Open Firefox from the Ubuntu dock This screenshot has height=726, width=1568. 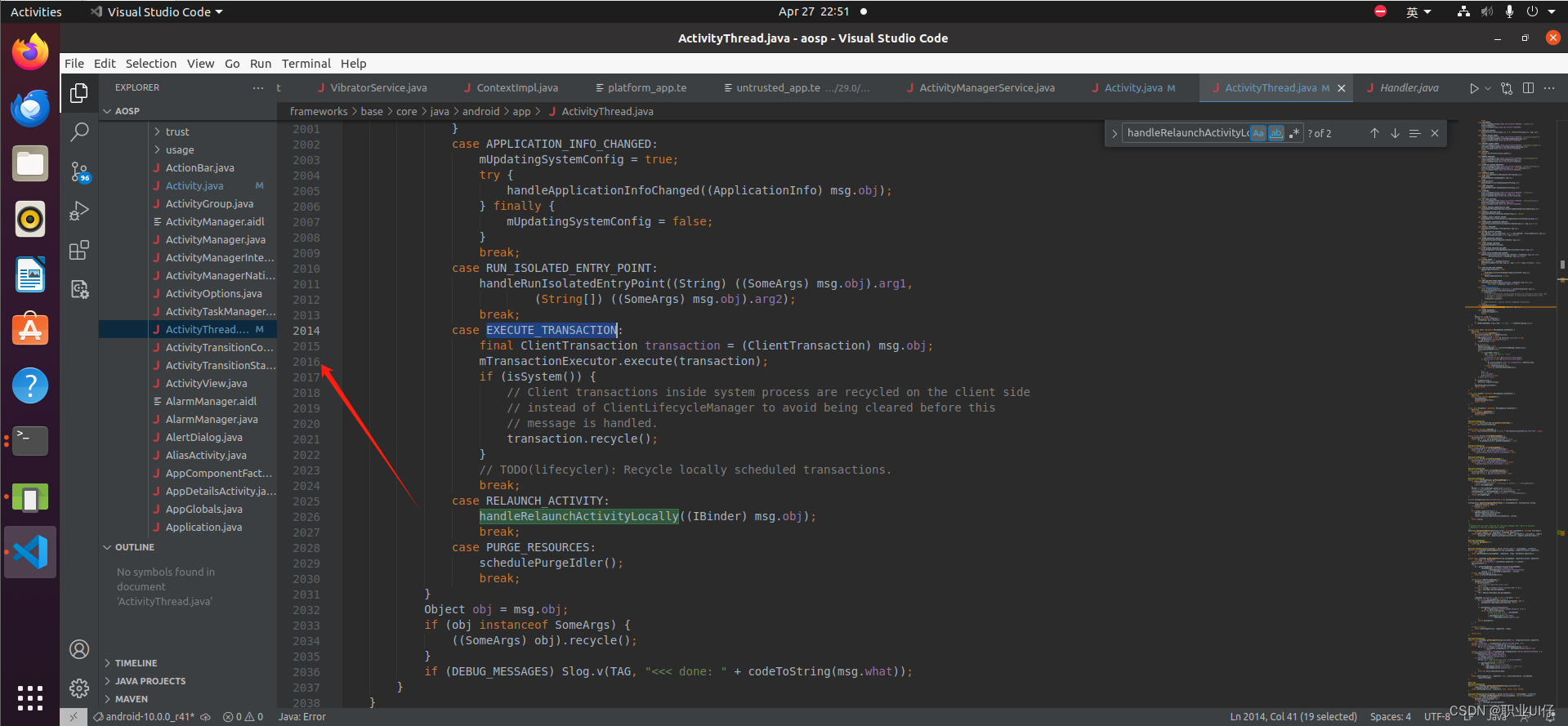tap(30, 52)
